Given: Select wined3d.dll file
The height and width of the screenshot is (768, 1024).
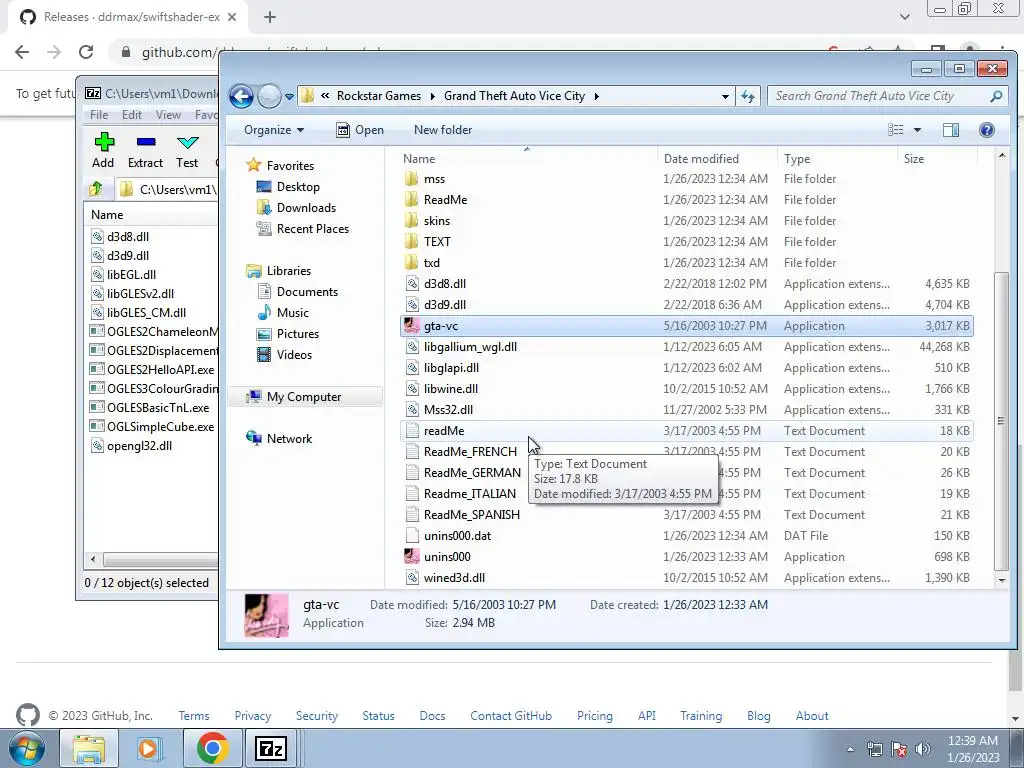Looking at the screenshot, I should (686, 578).
